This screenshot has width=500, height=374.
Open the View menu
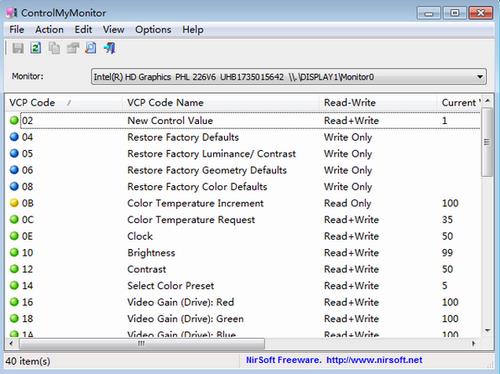tap(113, 30)
